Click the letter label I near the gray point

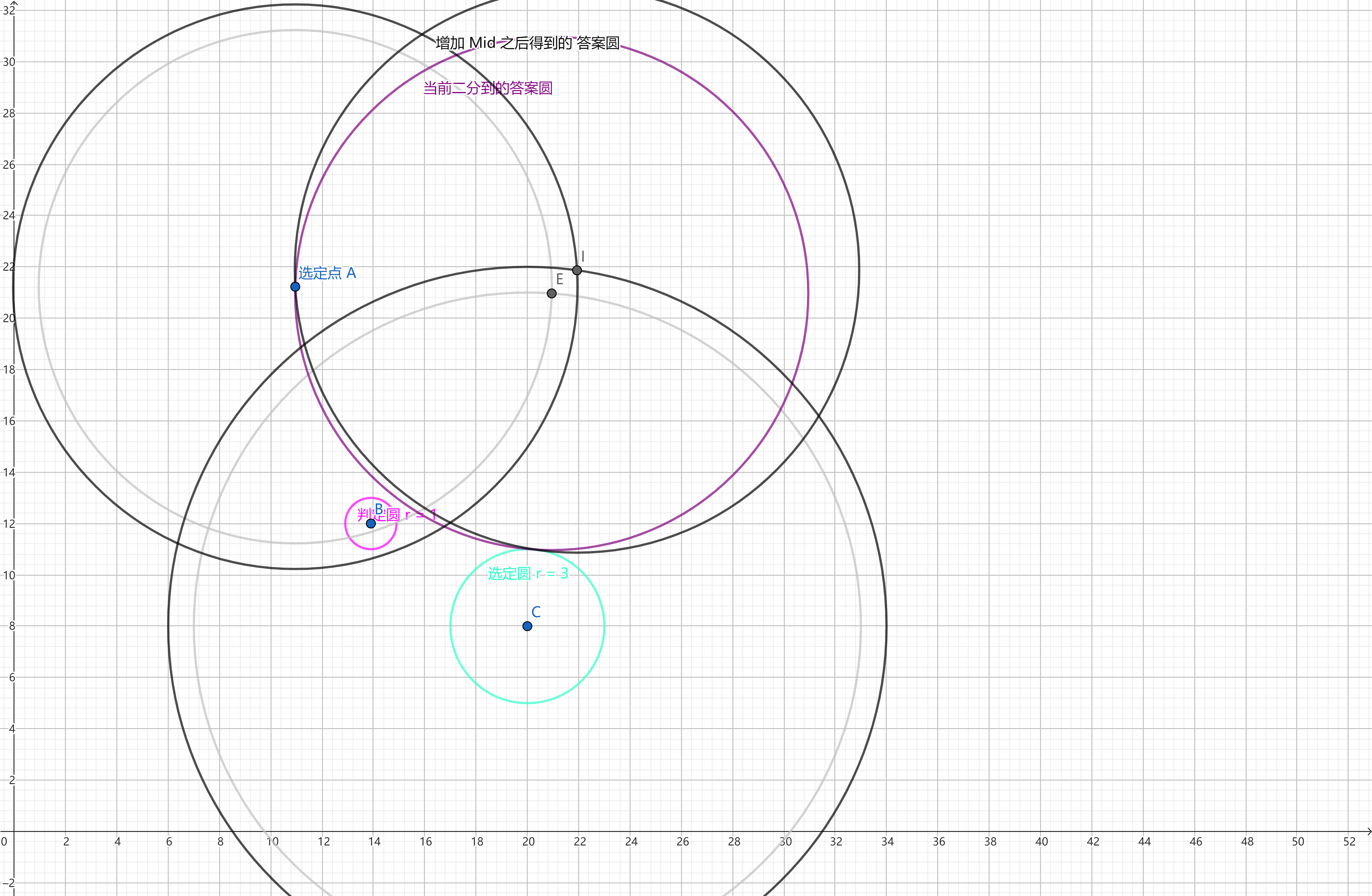coord(583,257)
